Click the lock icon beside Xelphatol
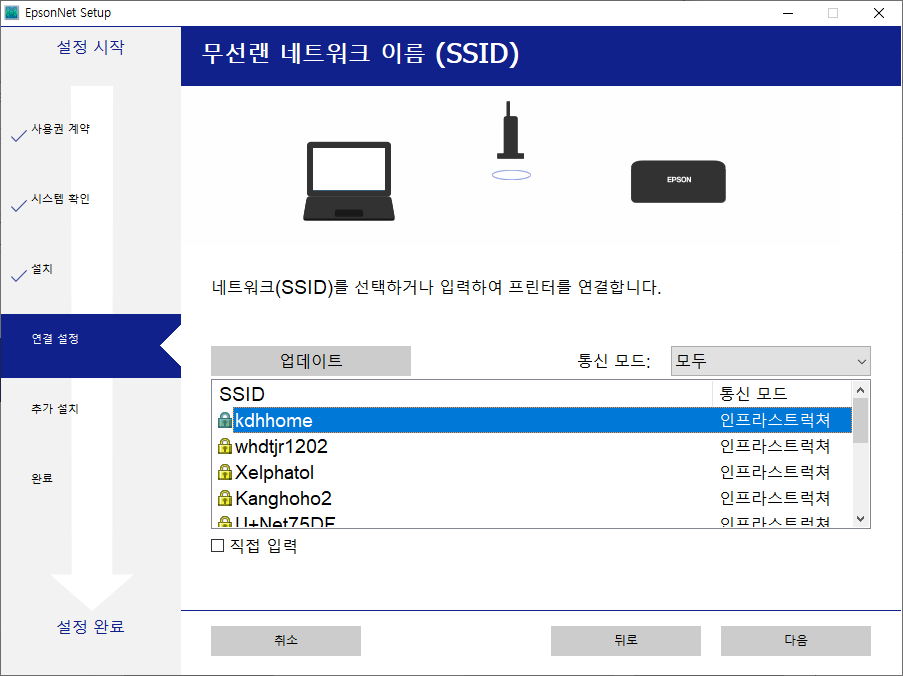903x676 pixels. tap(225, 472)
